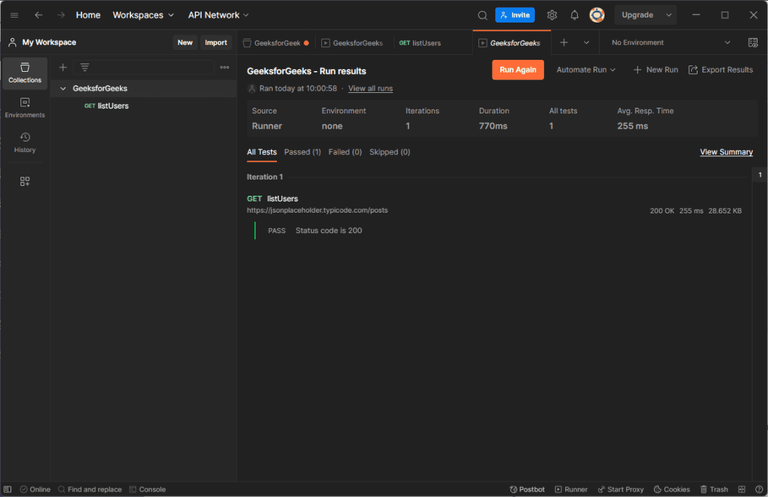Viewport: 768px width, 497px height.
Task: Open the Console
Action: [147, 489]
